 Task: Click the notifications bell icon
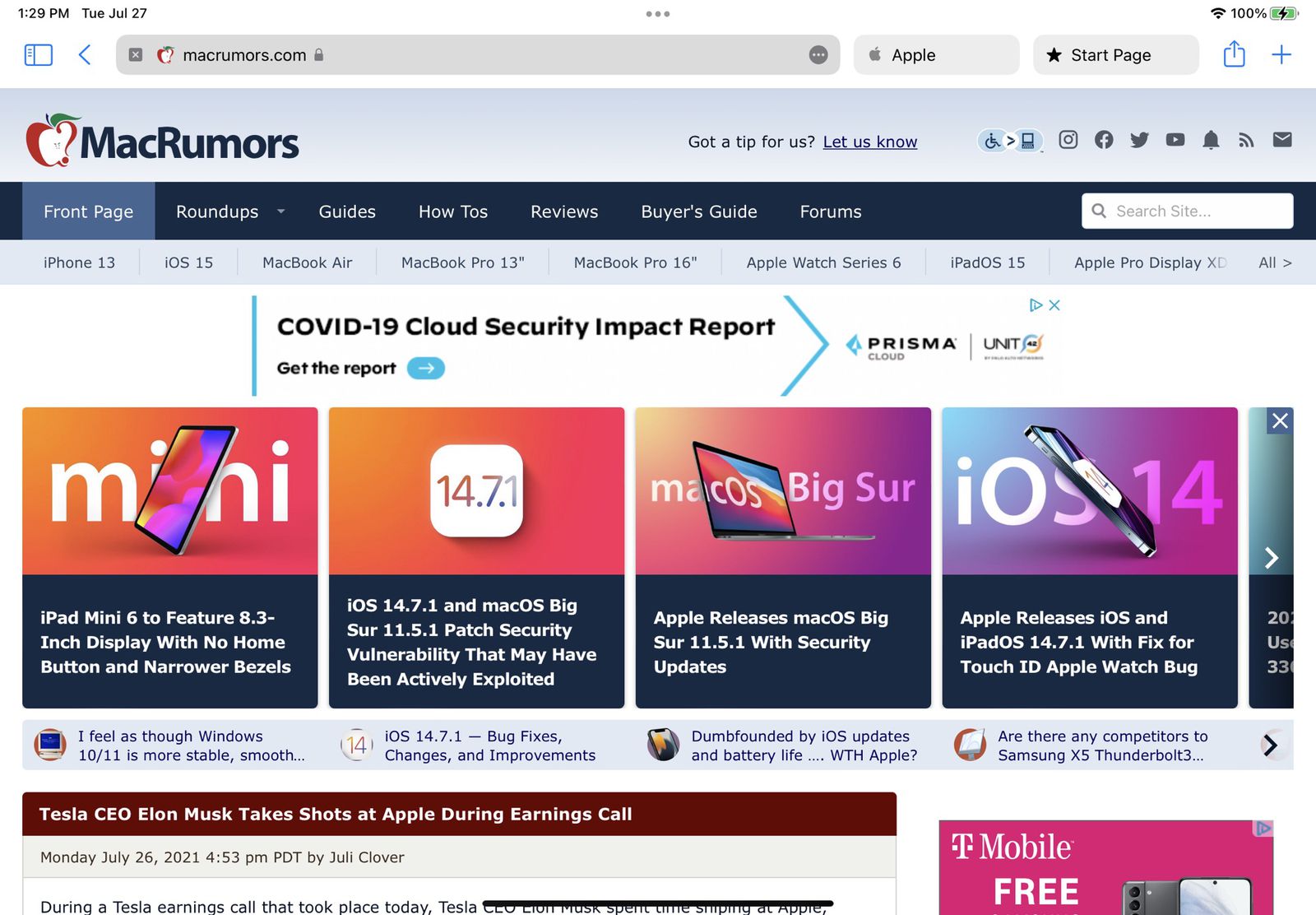[x=1211, y=140]
